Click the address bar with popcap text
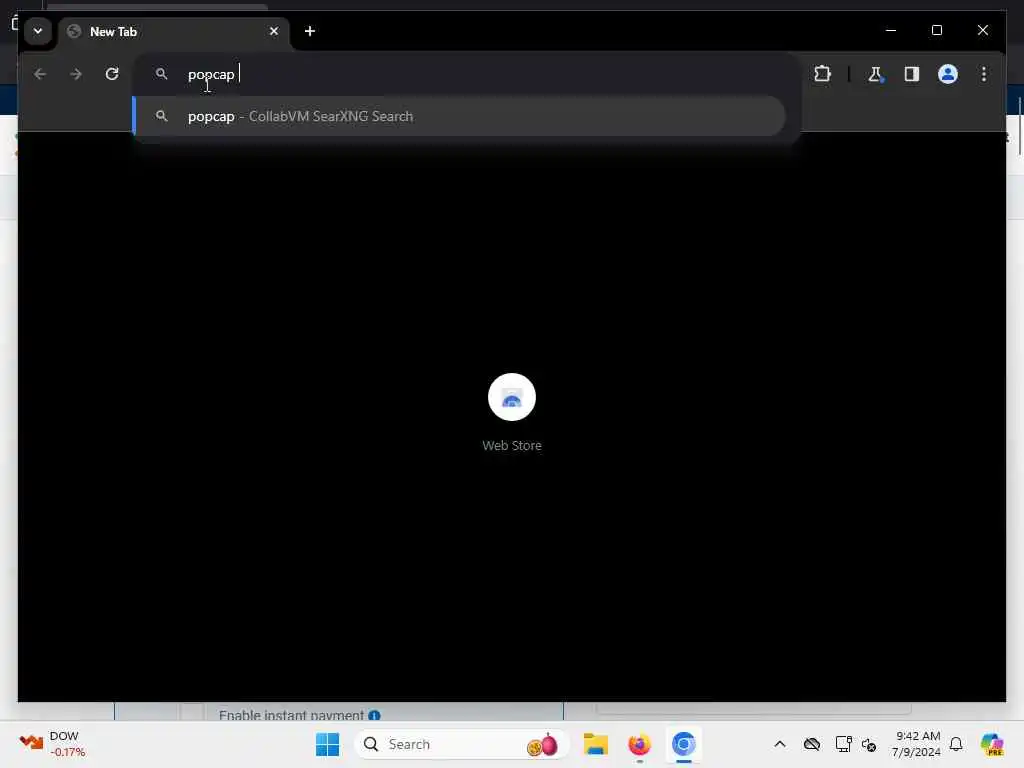The width and height of the screenshot is (1024, 768). pyautogui.click(x=467, y=74)
